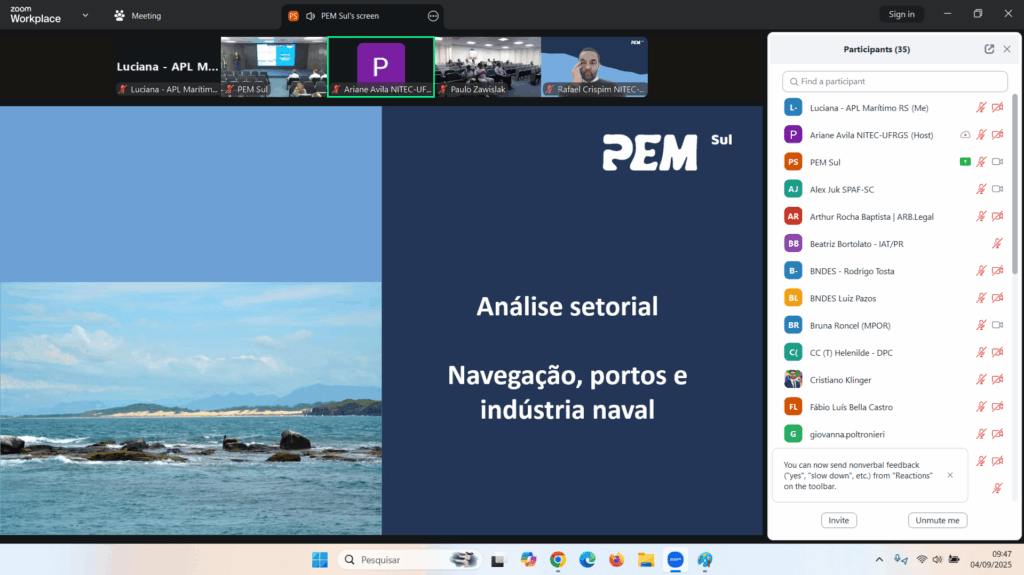Screen dimensions: 1024x575
Task: Click the speaker icon beside PEM Sul's screen
Action: [310, 16]
